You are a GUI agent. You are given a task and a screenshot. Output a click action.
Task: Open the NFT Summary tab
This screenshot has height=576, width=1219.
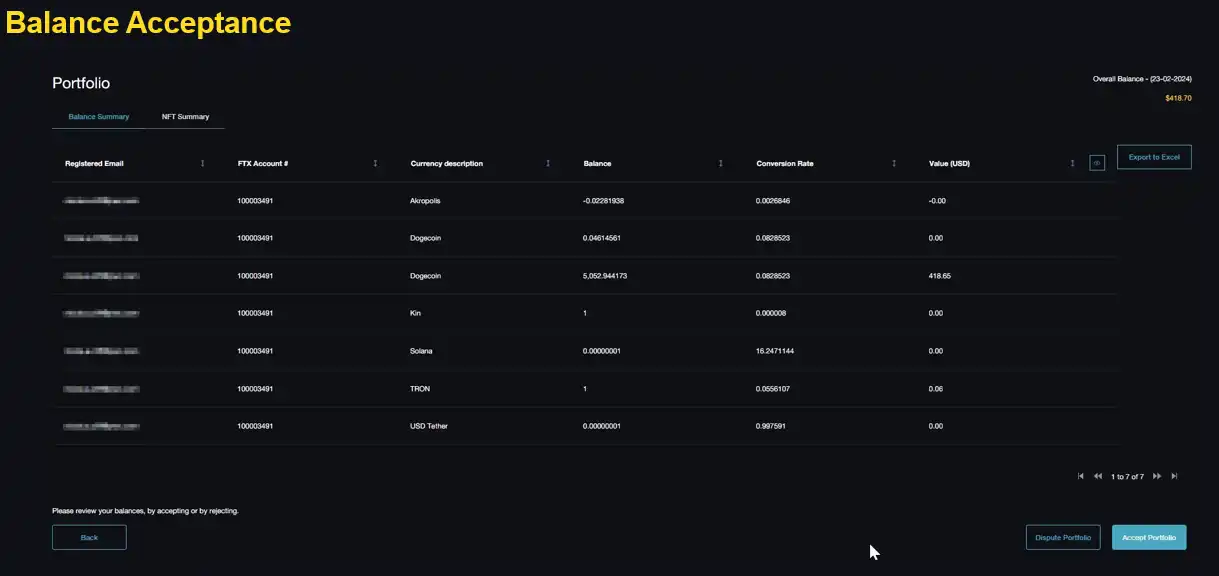tap(185, 117)
